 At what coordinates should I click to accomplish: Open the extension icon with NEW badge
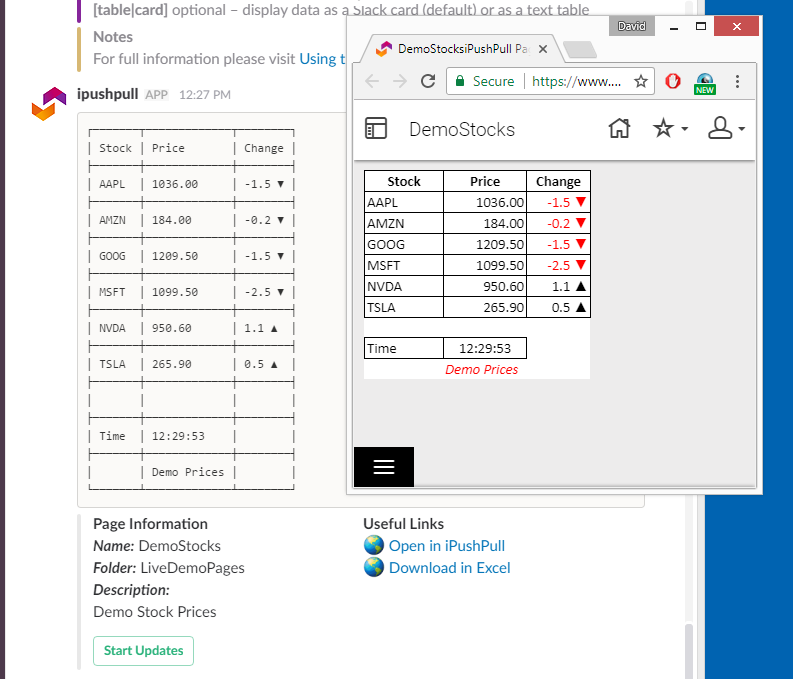click(x=705, y=83)
